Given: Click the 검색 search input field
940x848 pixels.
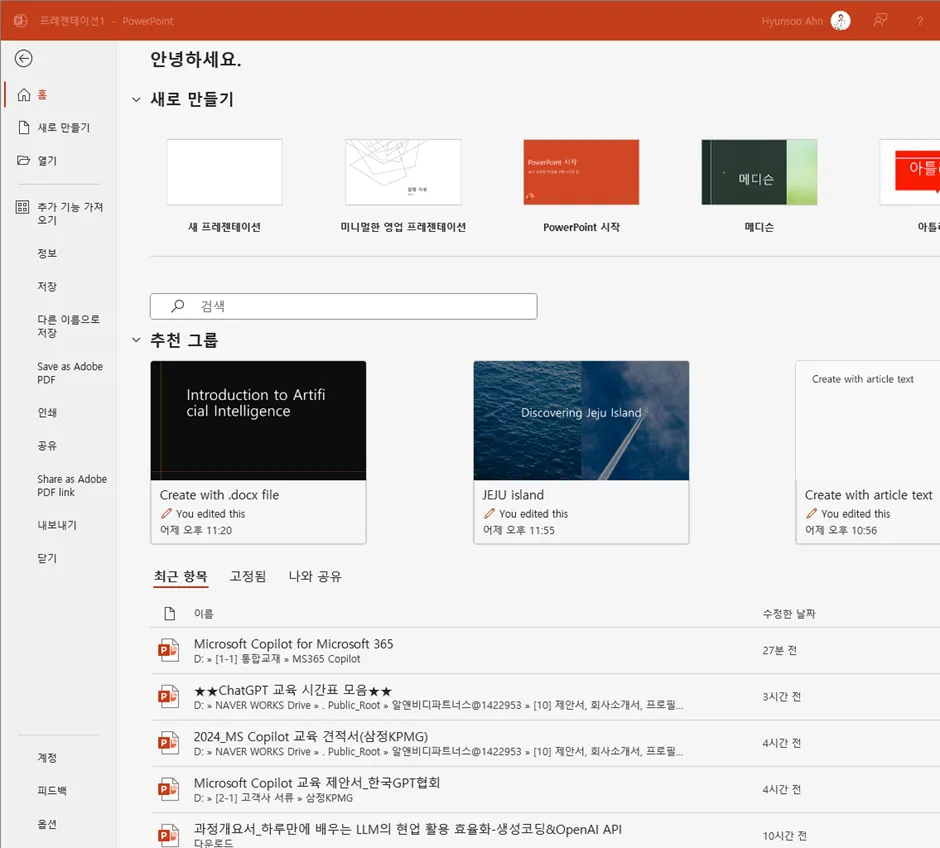Looking at the screenshot, I should pyautogui.click(x=344, y=306).
